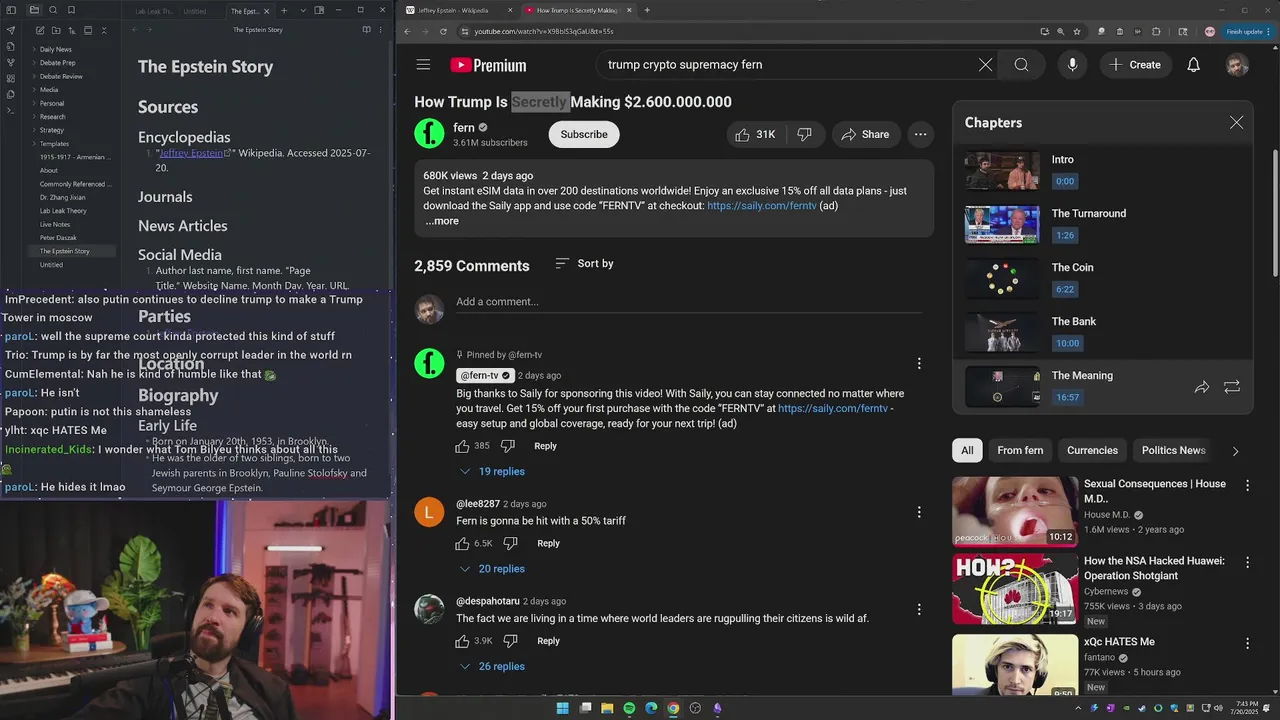The width and height of the screenshot is (1280, 720).
Task: Open YouTube notifications bell
Action: pos(1193,65)
